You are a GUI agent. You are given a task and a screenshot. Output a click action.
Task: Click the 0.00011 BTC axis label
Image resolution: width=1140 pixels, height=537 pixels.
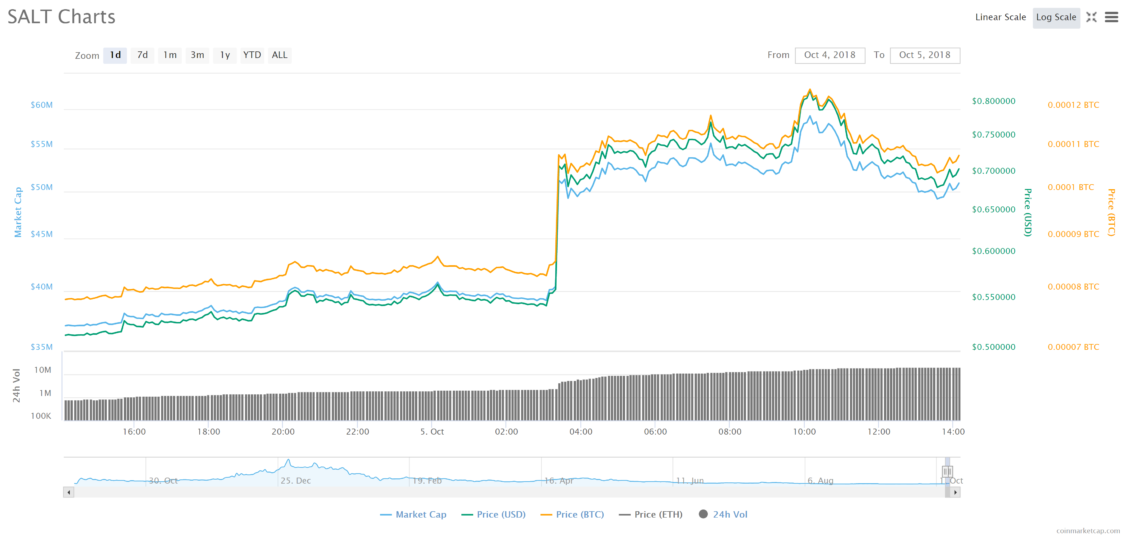coord(1073,145)
